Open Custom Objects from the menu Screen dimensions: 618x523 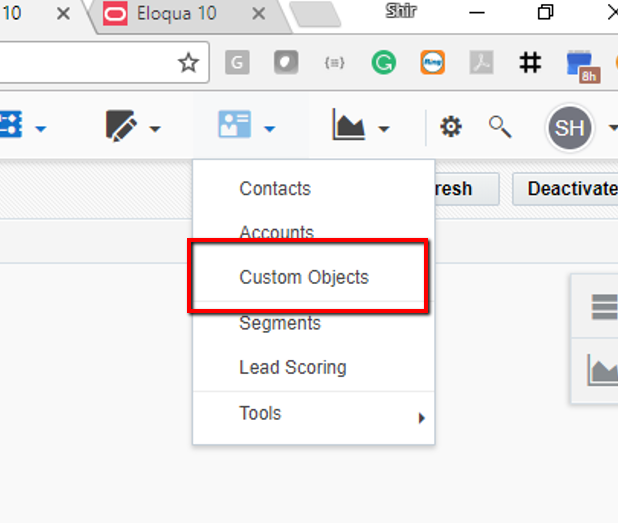[304, 277]
